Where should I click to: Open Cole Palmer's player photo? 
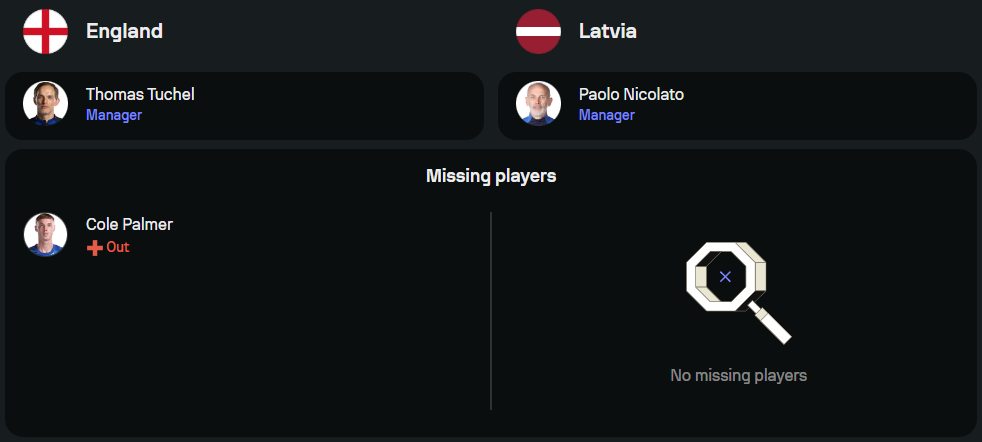tap(46, 234)
